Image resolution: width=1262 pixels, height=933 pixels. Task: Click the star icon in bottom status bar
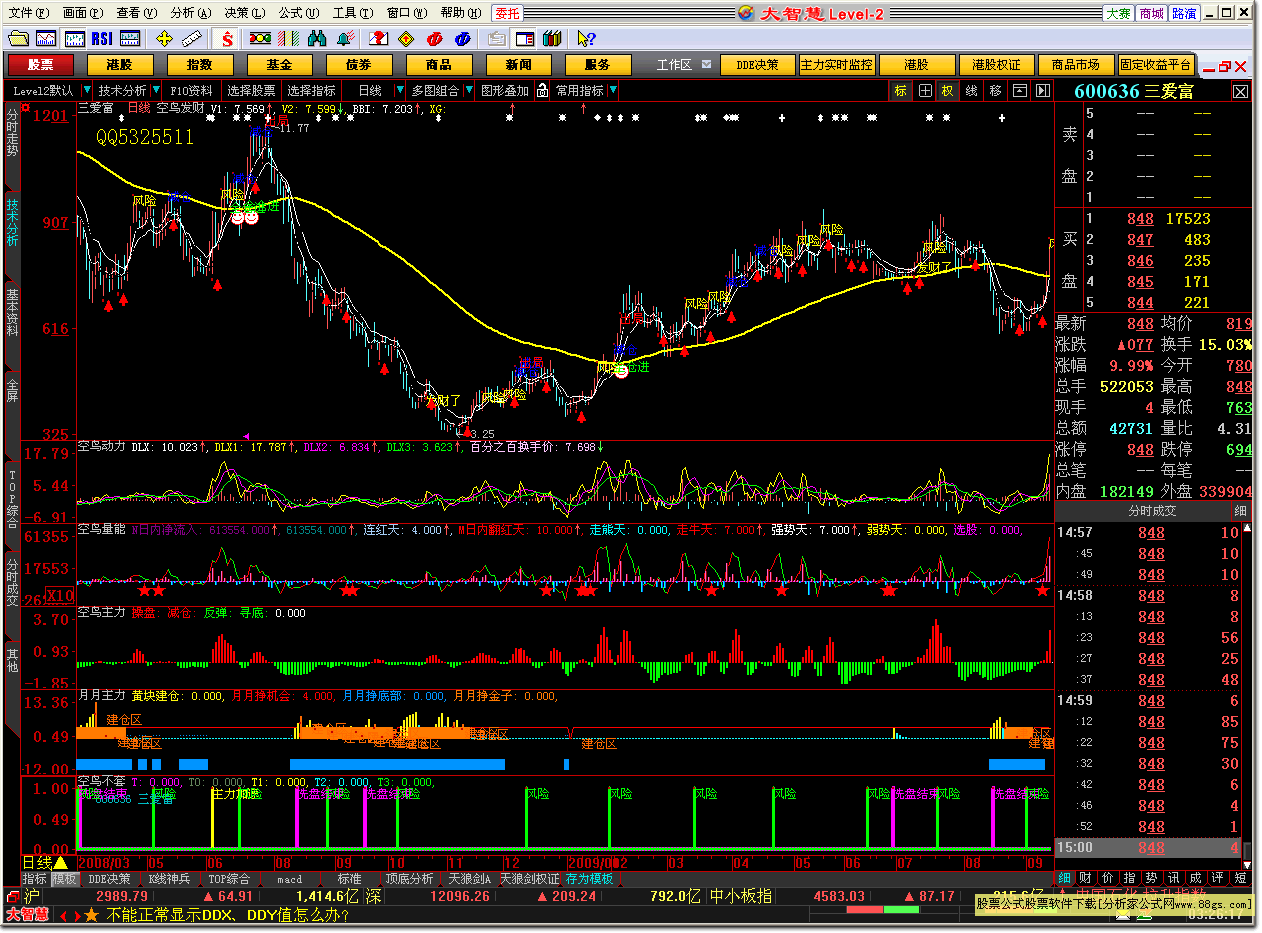[91, 915]
